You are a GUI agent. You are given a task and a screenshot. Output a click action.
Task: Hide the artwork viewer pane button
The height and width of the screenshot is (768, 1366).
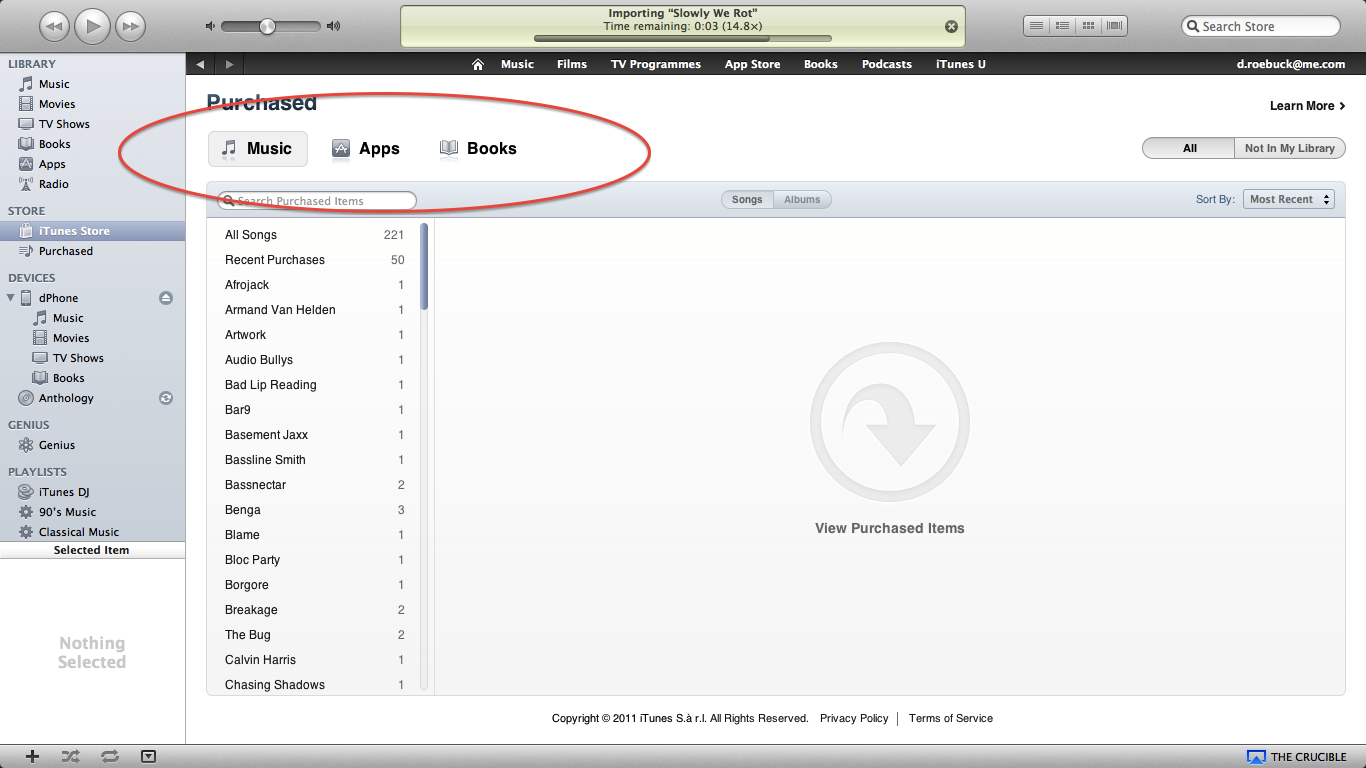[148, 756]
